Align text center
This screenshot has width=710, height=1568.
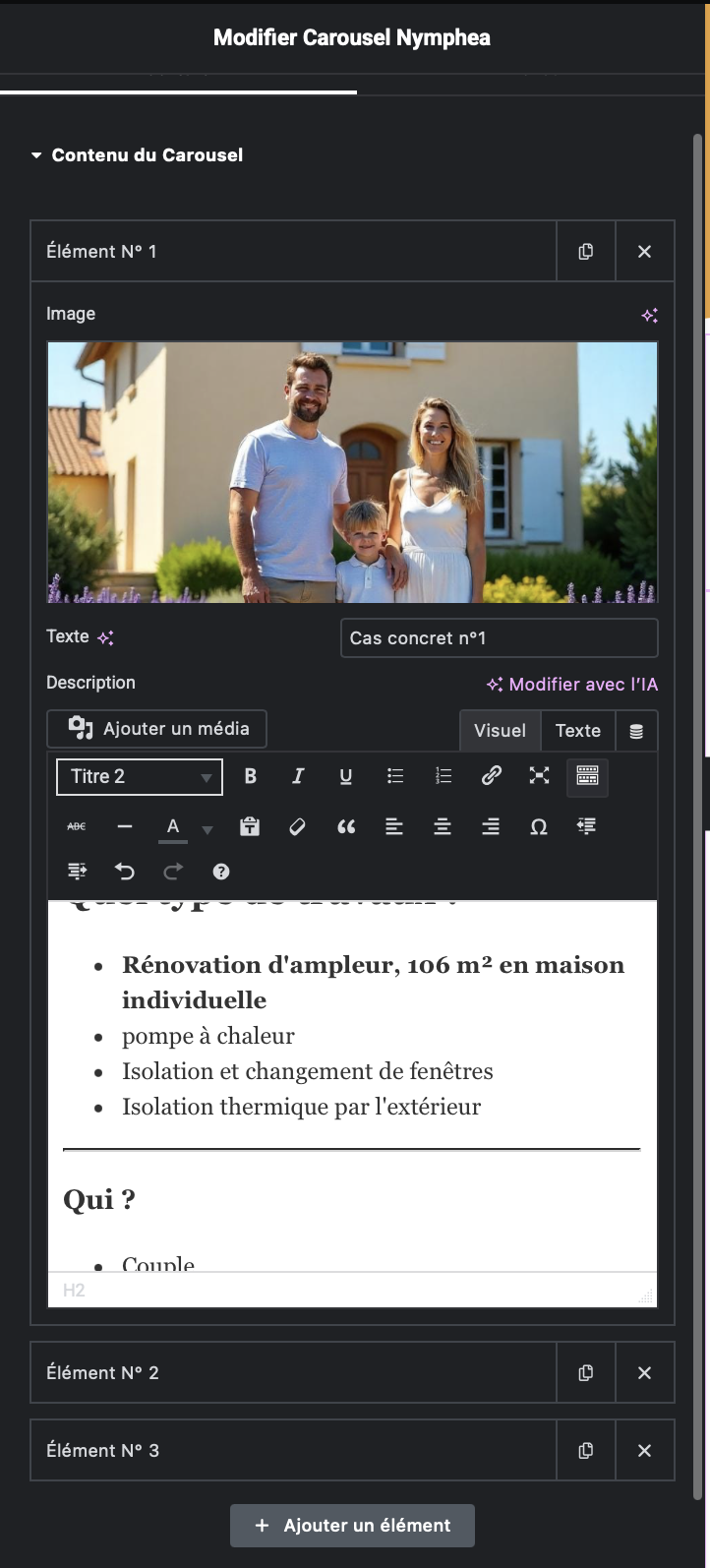point(443,826)
